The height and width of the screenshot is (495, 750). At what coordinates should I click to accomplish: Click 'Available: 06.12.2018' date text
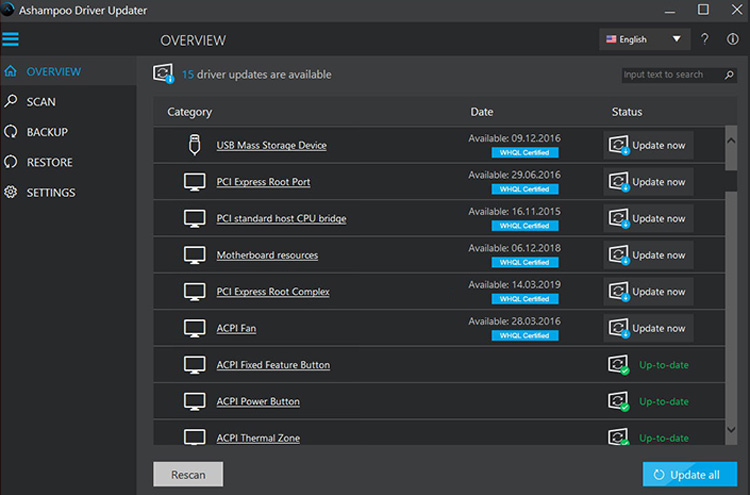[514, 248]
